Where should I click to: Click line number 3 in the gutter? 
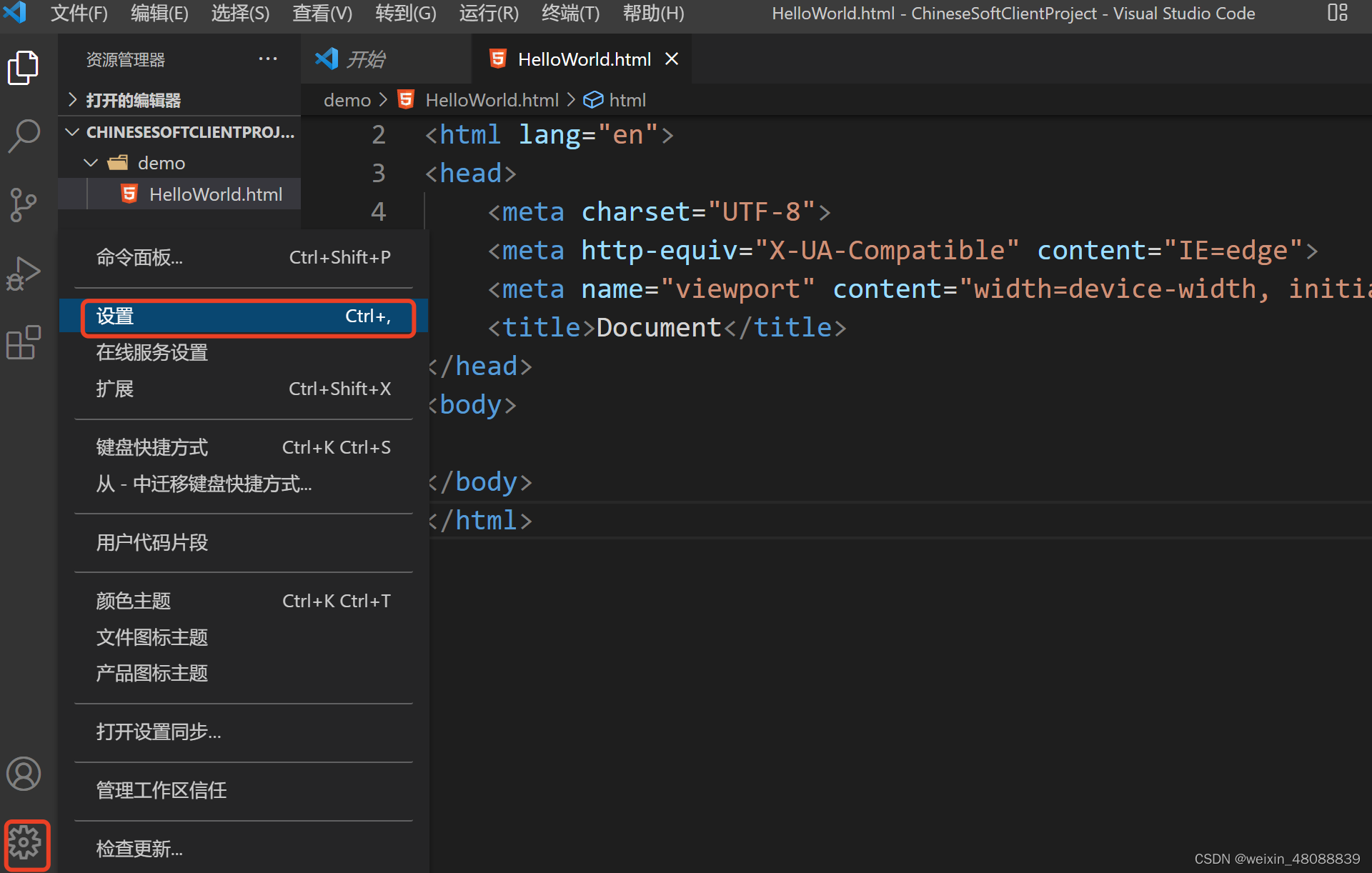379,174
